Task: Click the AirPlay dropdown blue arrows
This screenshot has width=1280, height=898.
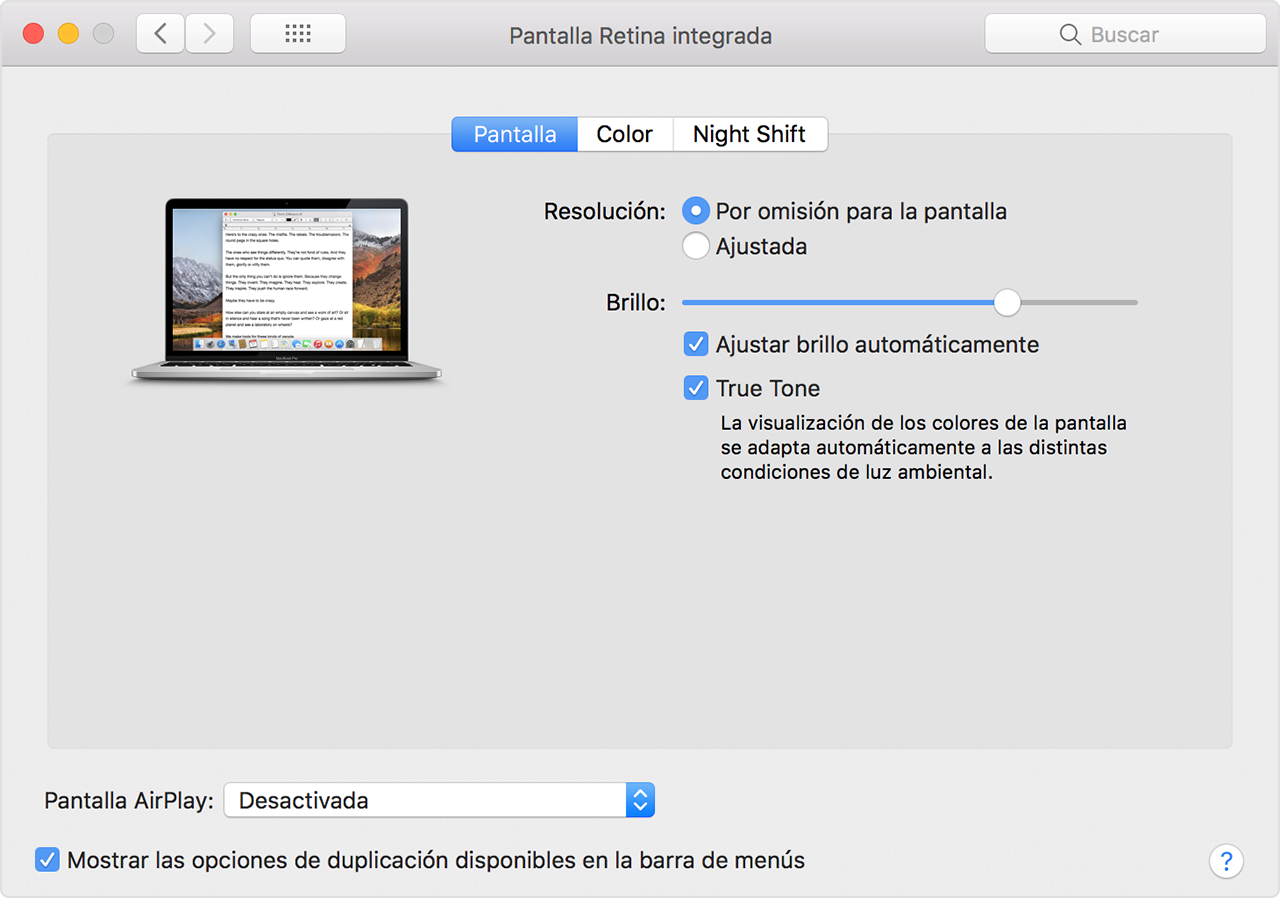Action: tap(640, 800)
